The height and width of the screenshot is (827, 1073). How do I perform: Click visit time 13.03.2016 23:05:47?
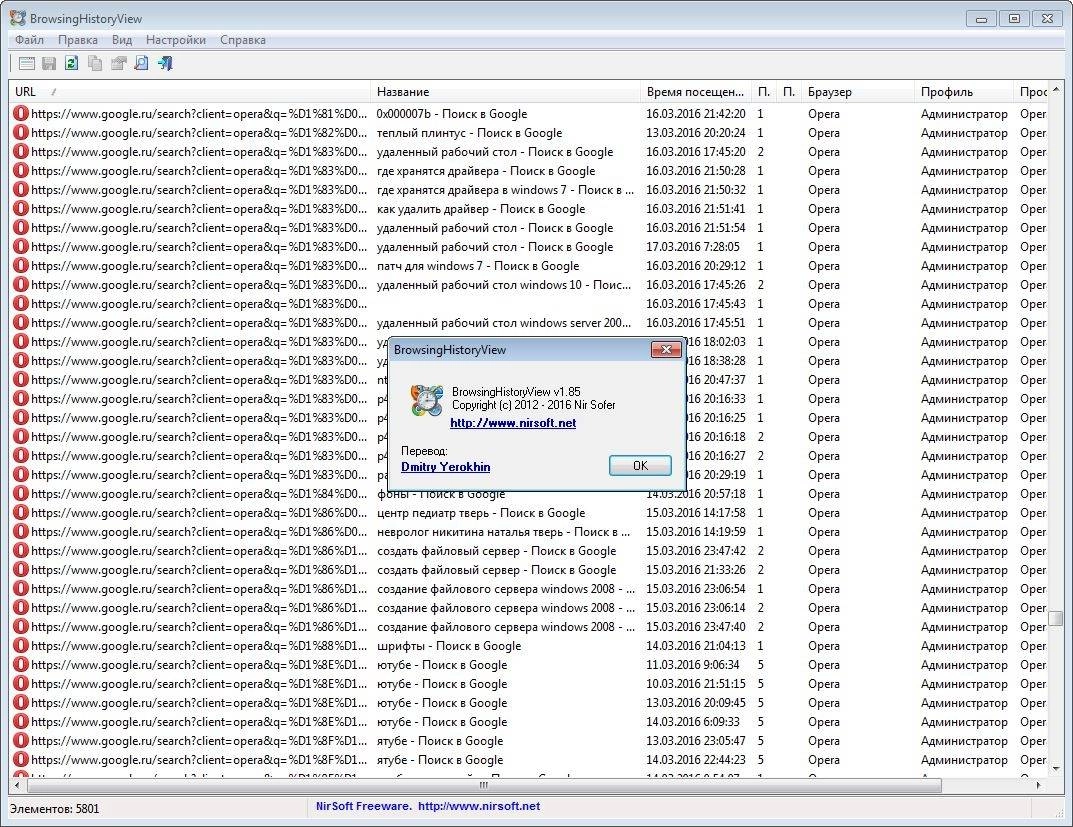click(x=696, y=741)
